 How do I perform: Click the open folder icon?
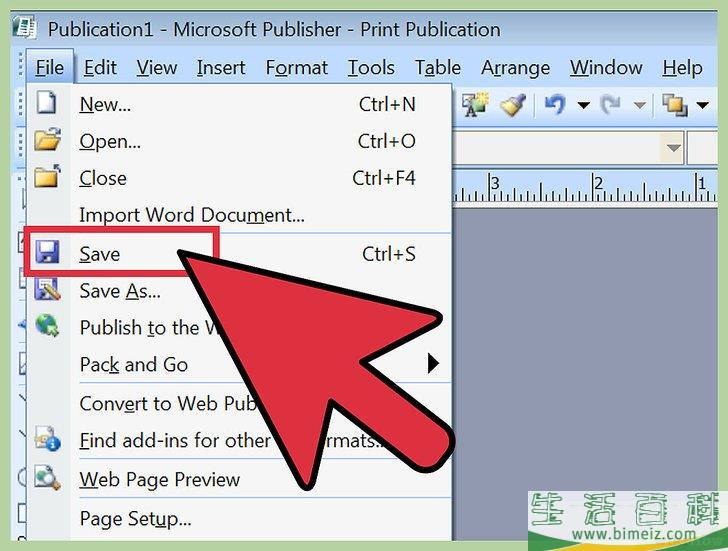[48, 139]
